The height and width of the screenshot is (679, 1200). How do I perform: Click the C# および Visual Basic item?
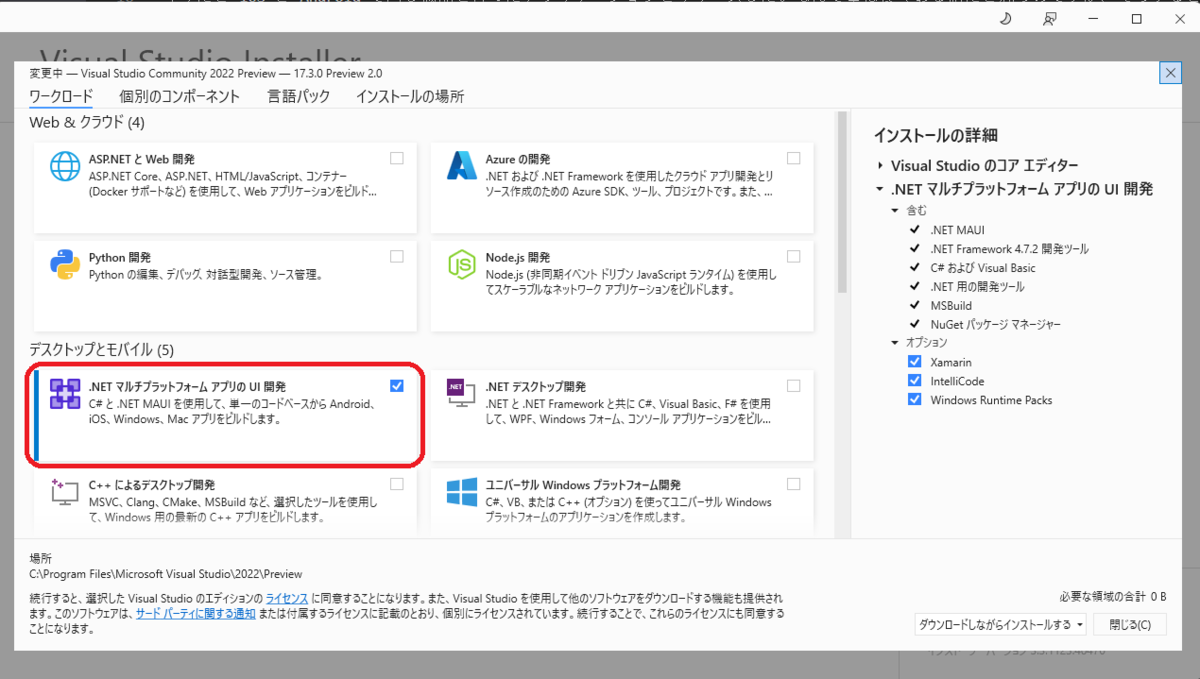982,268
